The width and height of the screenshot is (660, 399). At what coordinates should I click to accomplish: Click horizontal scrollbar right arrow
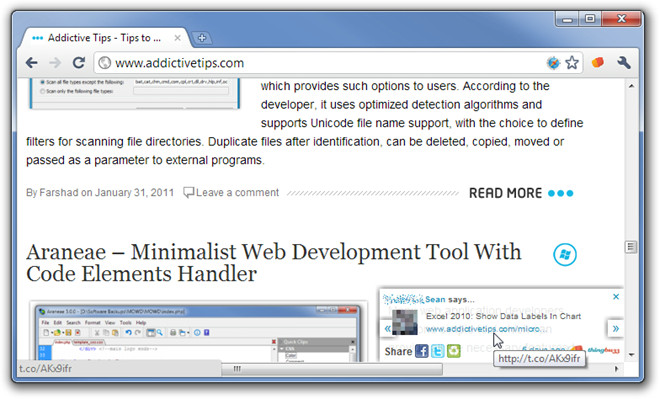617,369
